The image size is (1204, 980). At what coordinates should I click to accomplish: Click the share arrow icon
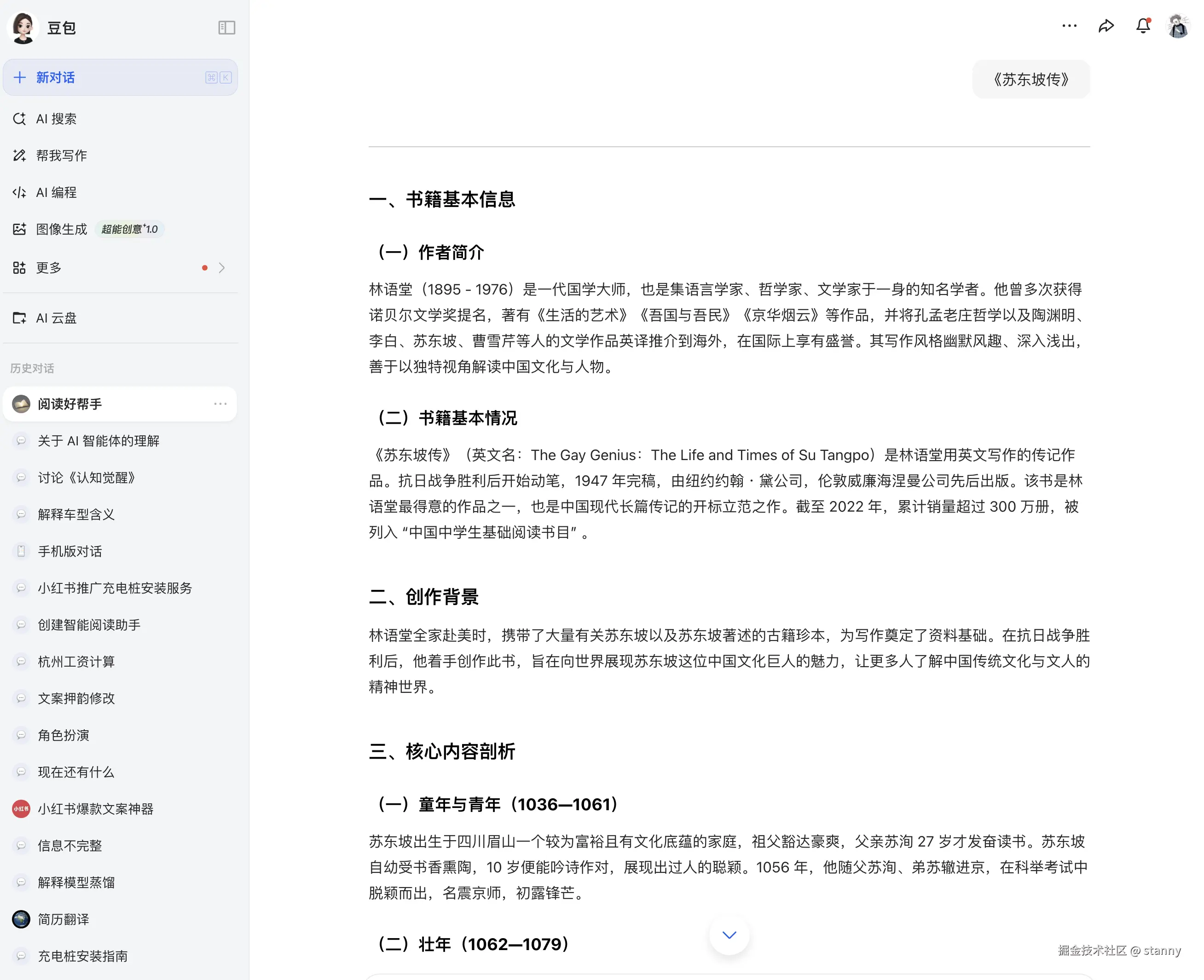1106,26
